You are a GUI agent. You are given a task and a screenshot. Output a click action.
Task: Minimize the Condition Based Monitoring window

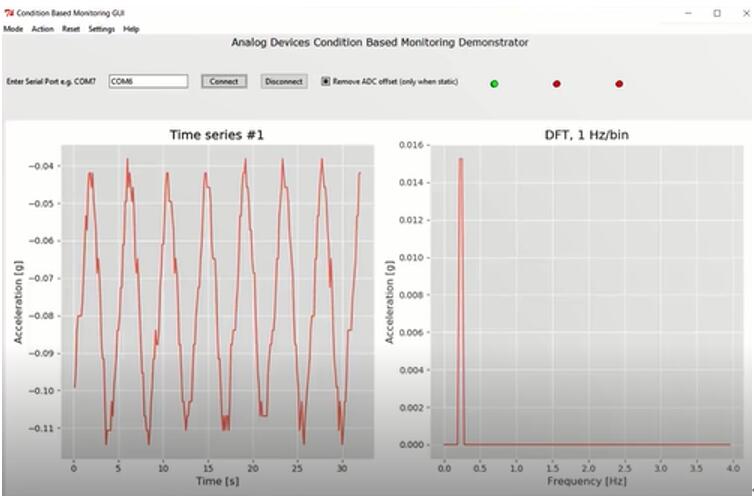pyautogui.click(x=688, y=13)
